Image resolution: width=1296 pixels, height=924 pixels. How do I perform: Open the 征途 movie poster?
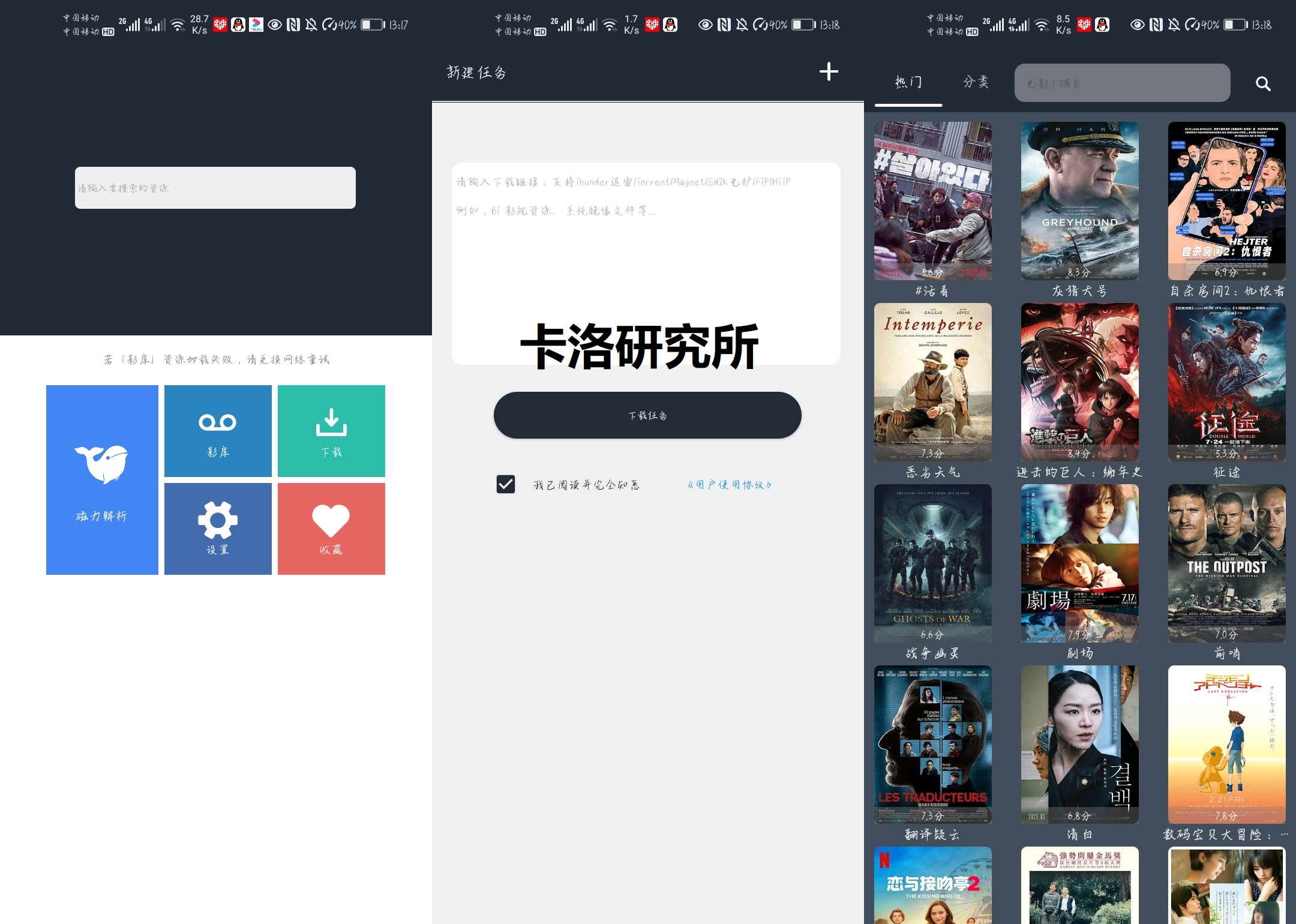click(x=1227, y=382)
